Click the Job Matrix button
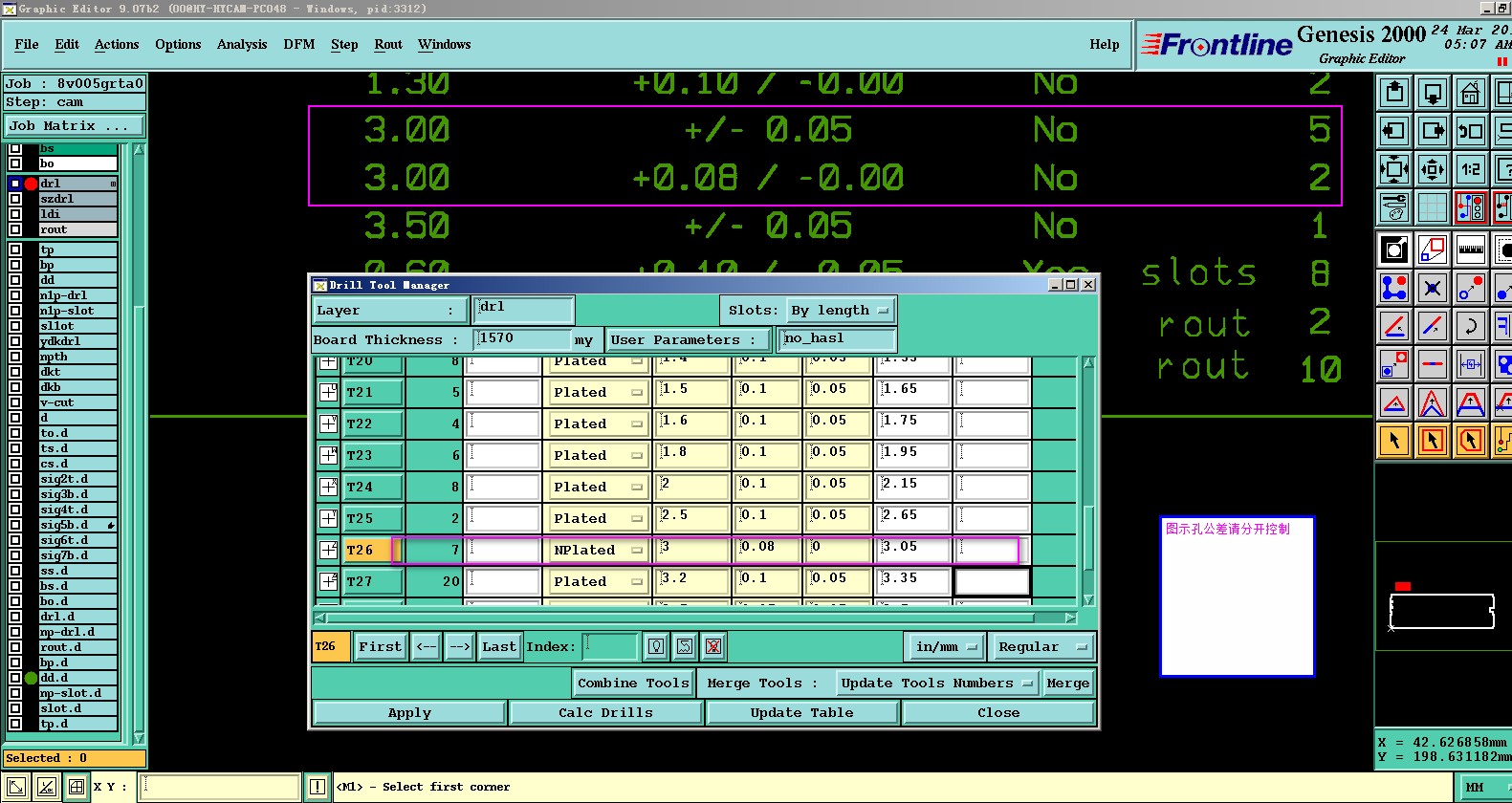Screen dimensions: 1512x803 (74, 126)
